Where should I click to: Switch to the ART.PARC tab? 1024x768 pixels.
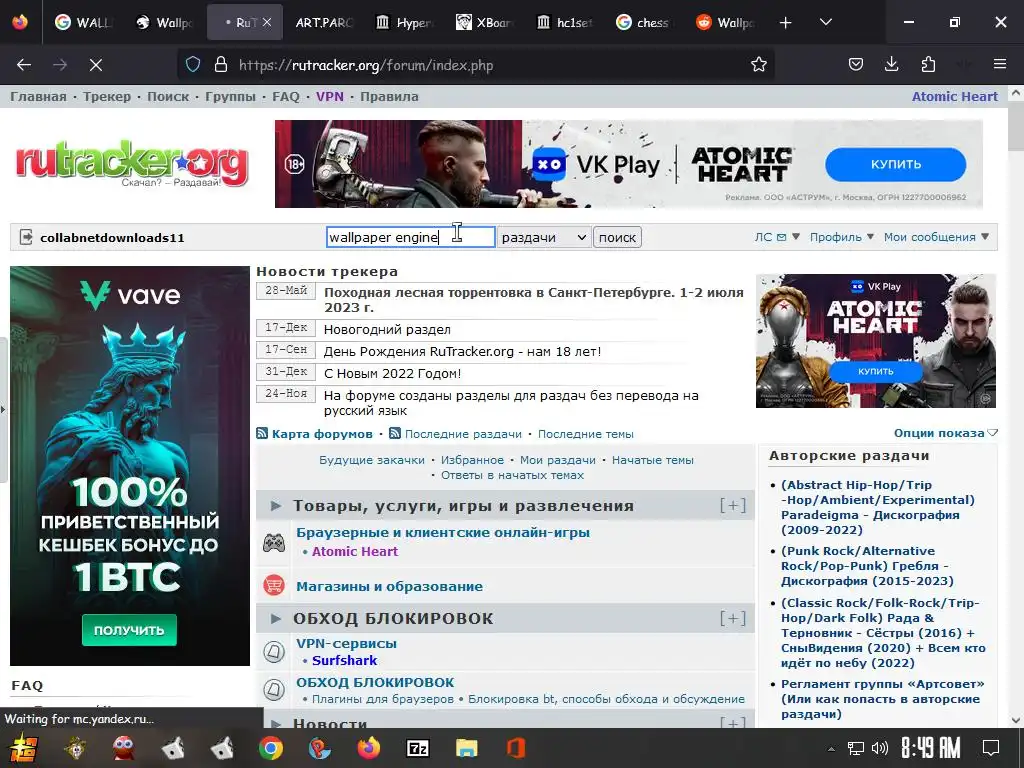tap(323, 23)
